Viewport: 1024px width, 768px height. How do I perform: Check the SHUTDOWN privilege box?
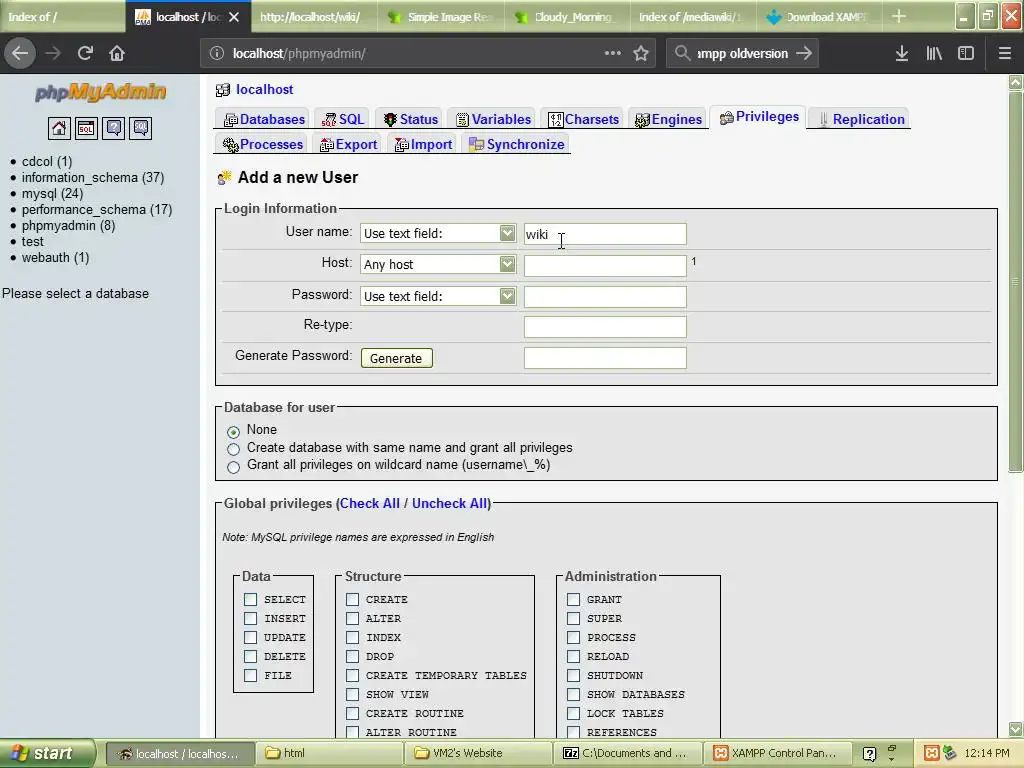tap(573, 675)
